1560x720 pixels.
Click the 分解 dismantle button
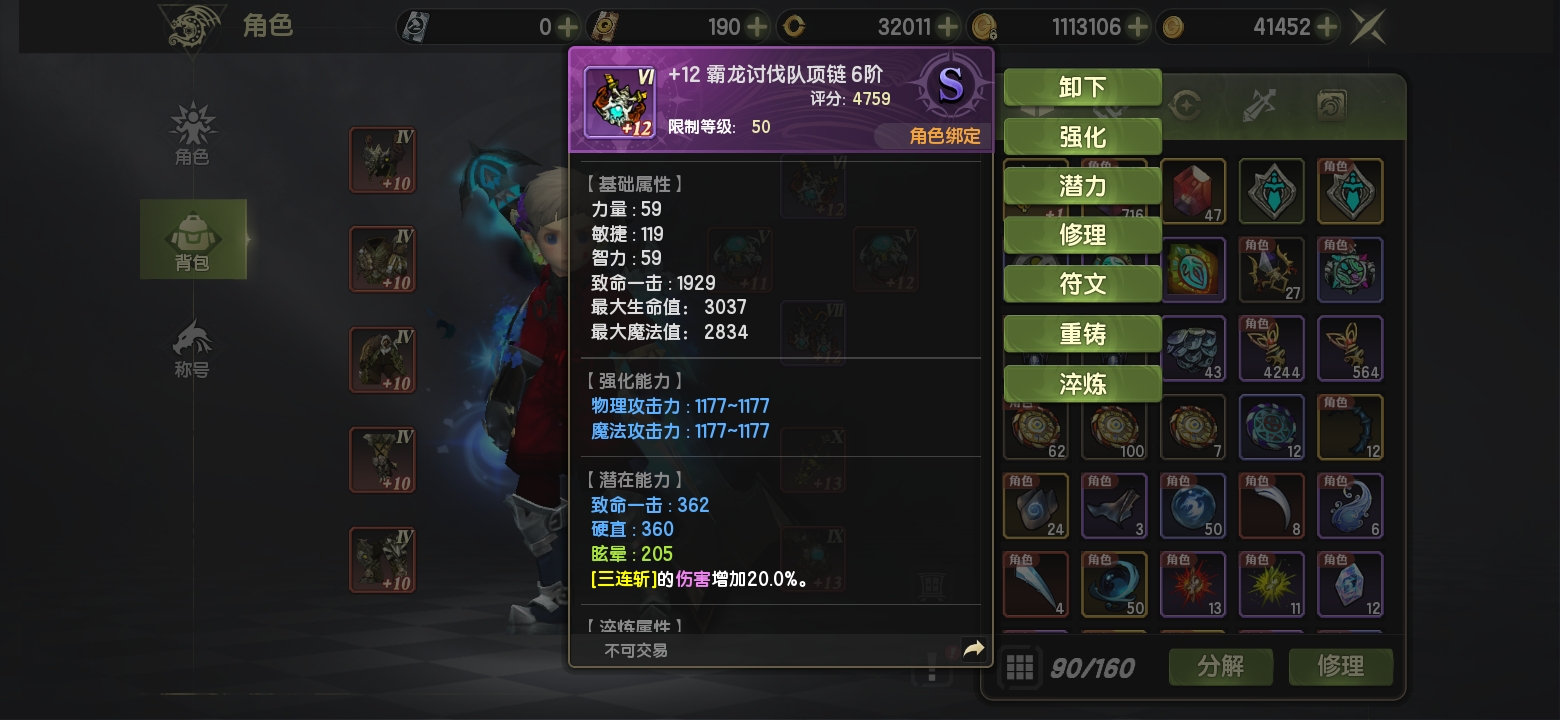[x=1221, y=667]
